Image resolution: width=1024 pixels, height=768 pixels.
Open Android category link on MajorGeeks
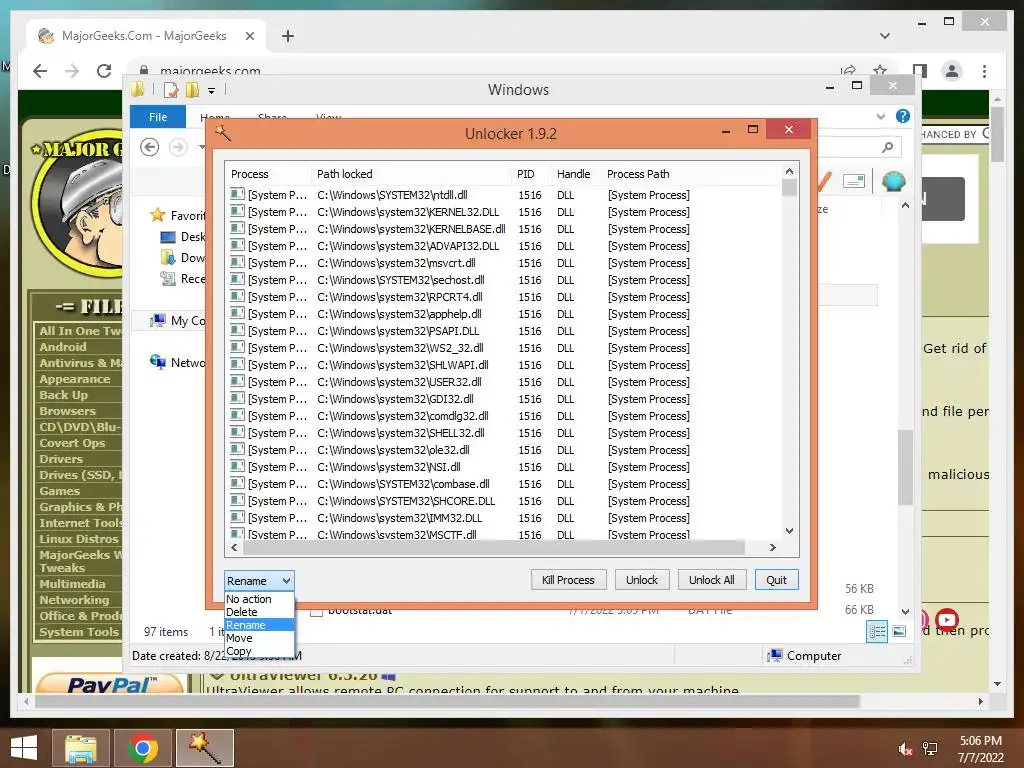click(x=63, y=347)
